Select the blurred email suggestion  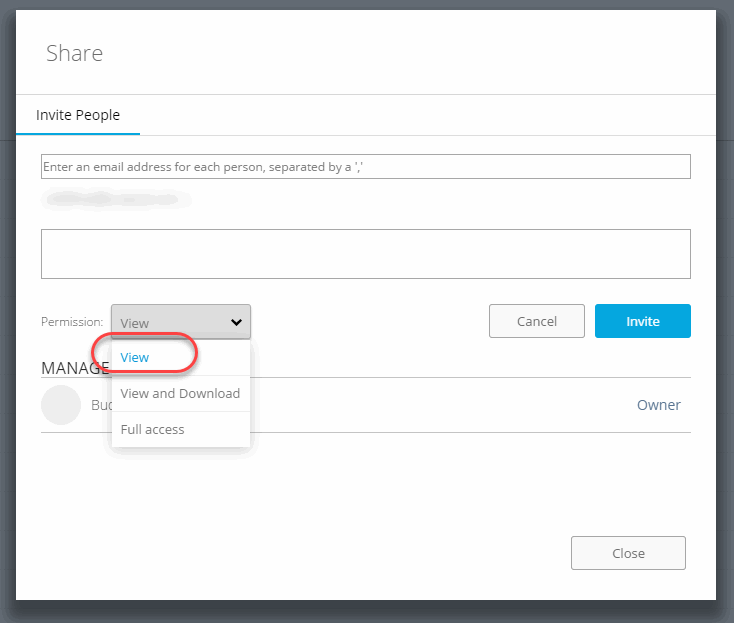pos(116,200)
